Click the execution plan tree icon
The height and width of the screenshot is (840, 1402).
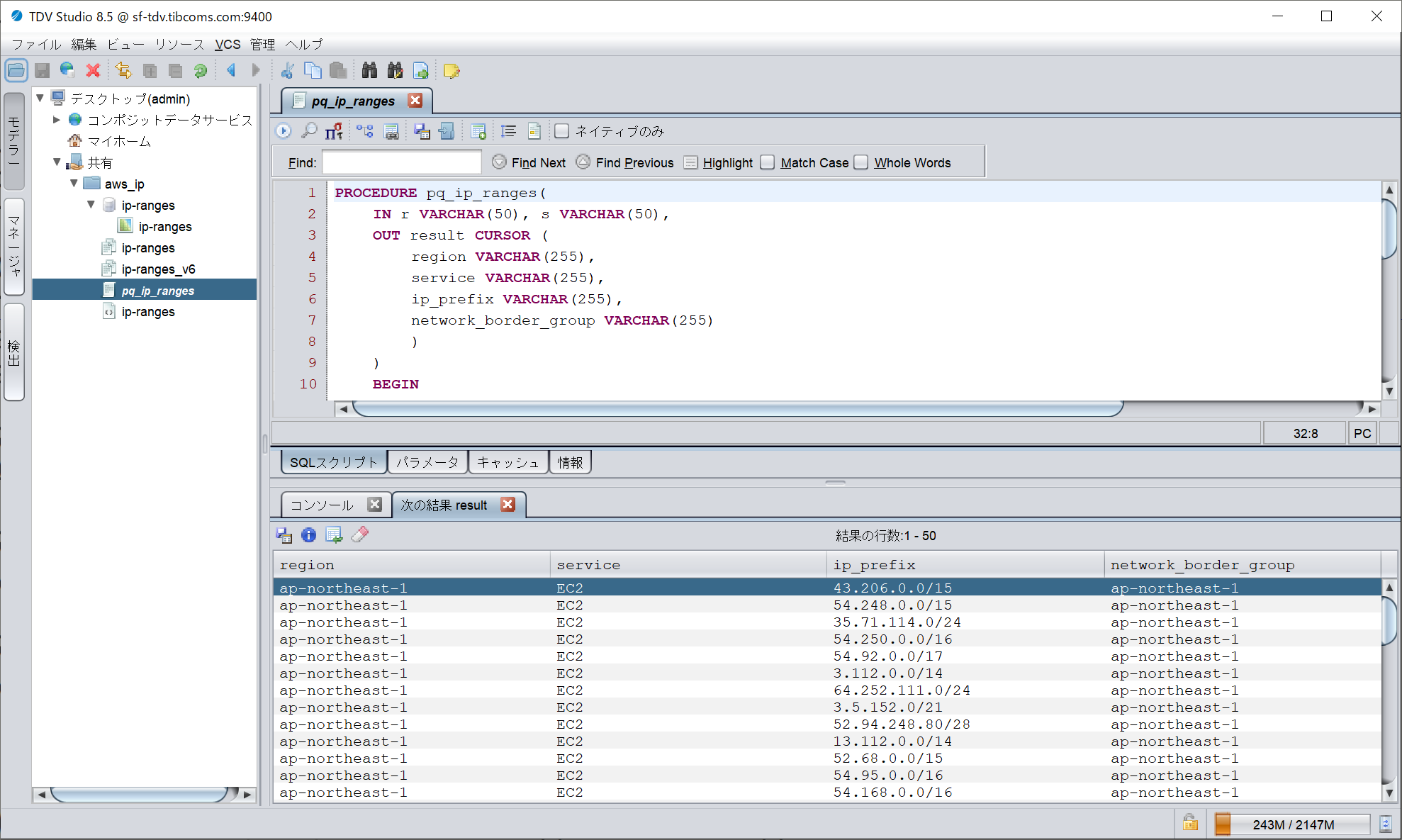[365, 130]
